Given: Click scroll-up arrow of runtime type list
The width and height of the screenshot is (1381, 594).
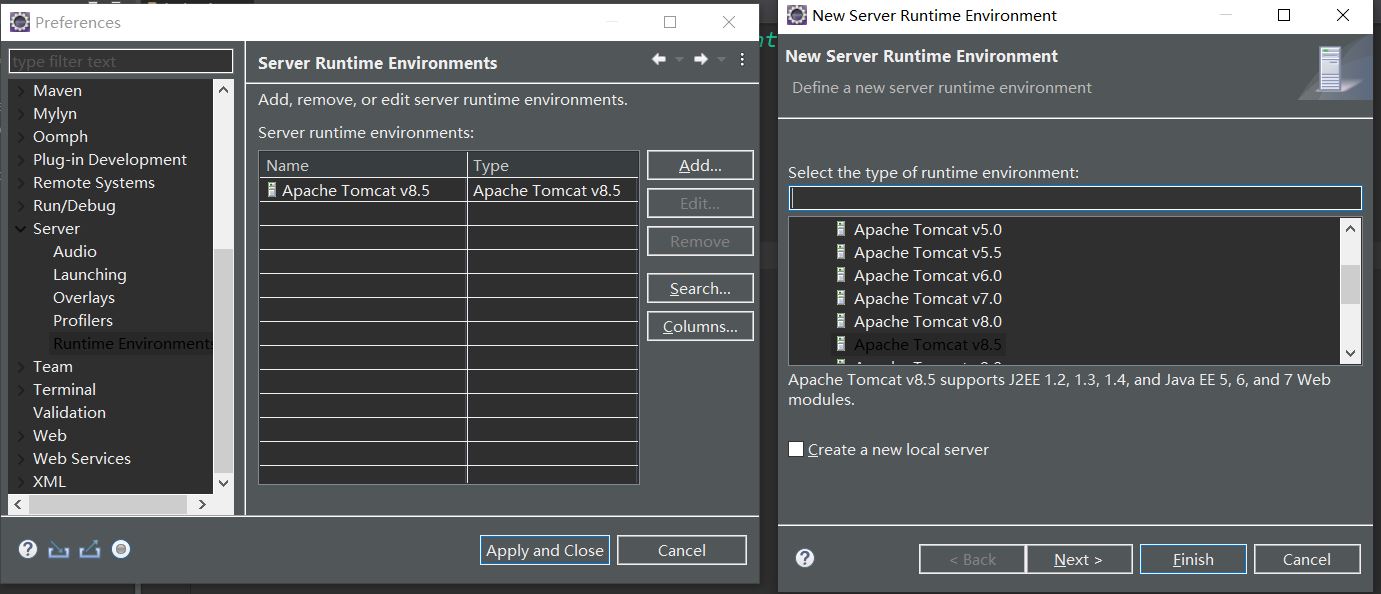Looking at the screenshot, I should point(1351,229).
